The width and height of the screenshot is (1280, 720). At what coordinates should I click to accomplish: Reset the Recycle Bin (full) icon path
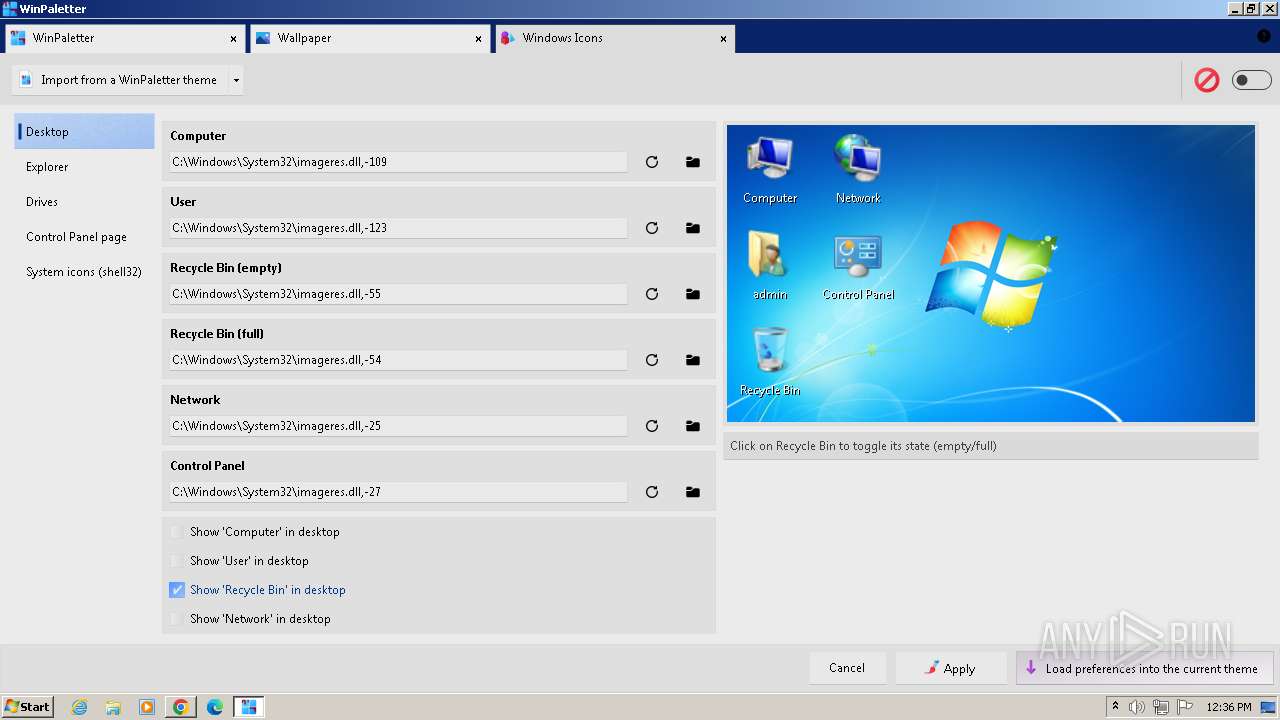pos(652,360)
